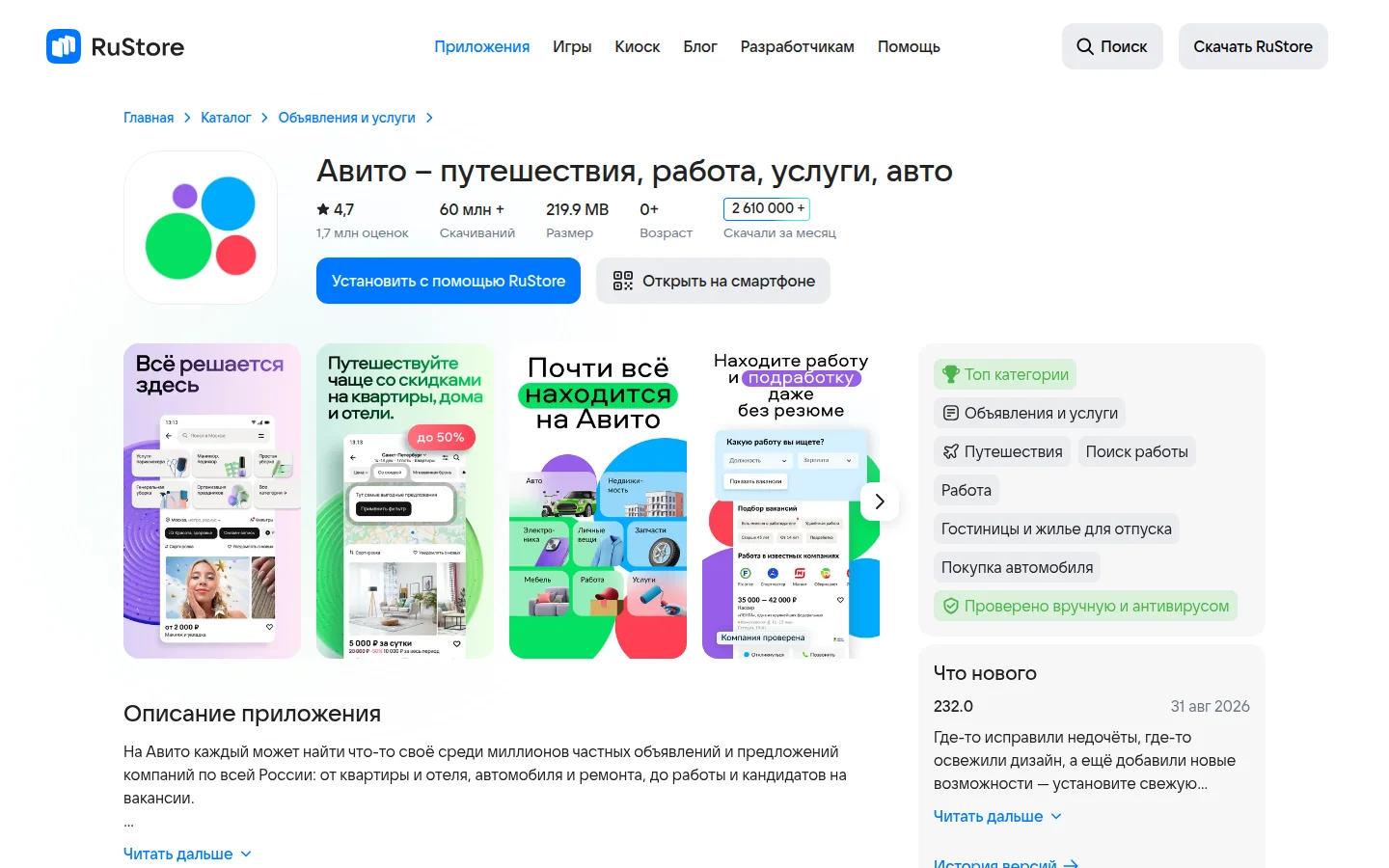Select Гостиницы и жилье для отпуска tag
The image size is (1389, 868).
tap(1056, 529)
